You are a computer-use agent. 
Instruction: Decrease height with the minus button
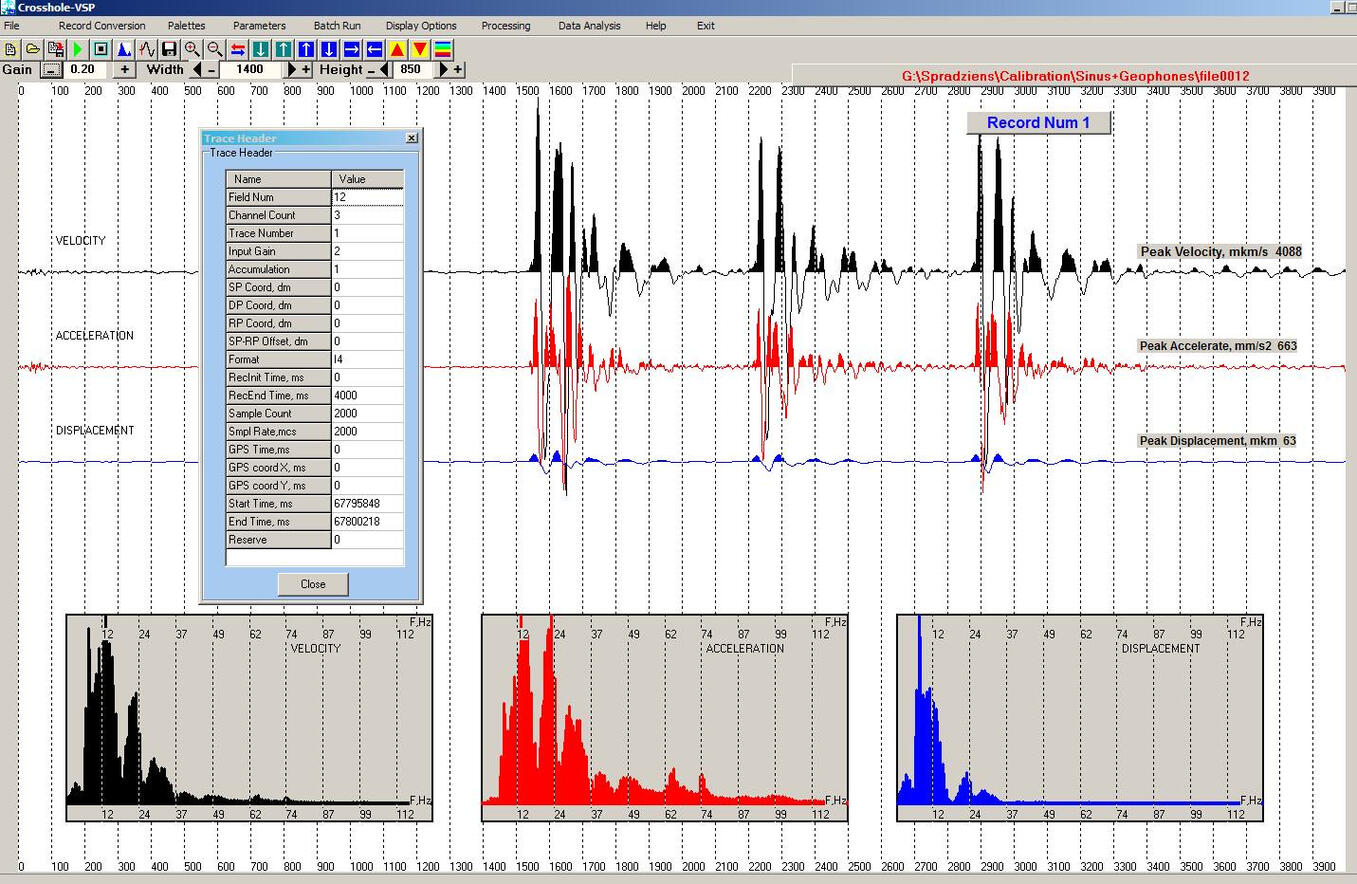click(371, 70)
